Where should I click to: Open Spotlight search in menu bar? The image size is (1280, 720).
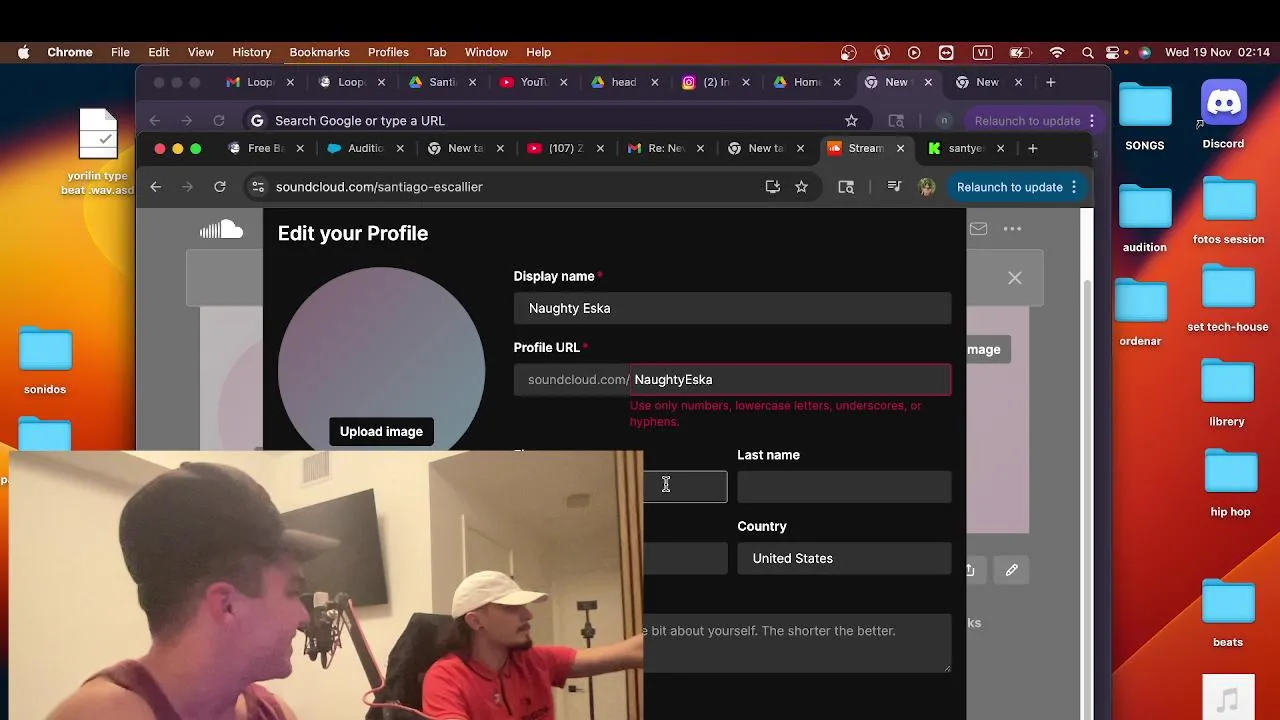tap(1087, 52)
